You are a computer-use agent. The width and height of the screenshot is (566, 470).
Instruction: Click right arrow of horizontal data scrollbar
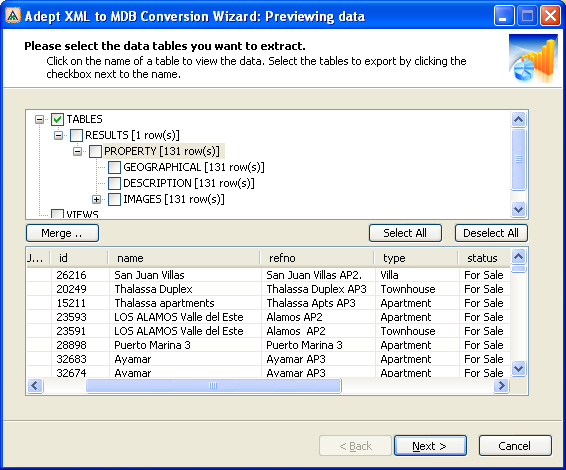pyautogui.click(x=501, y=386)
